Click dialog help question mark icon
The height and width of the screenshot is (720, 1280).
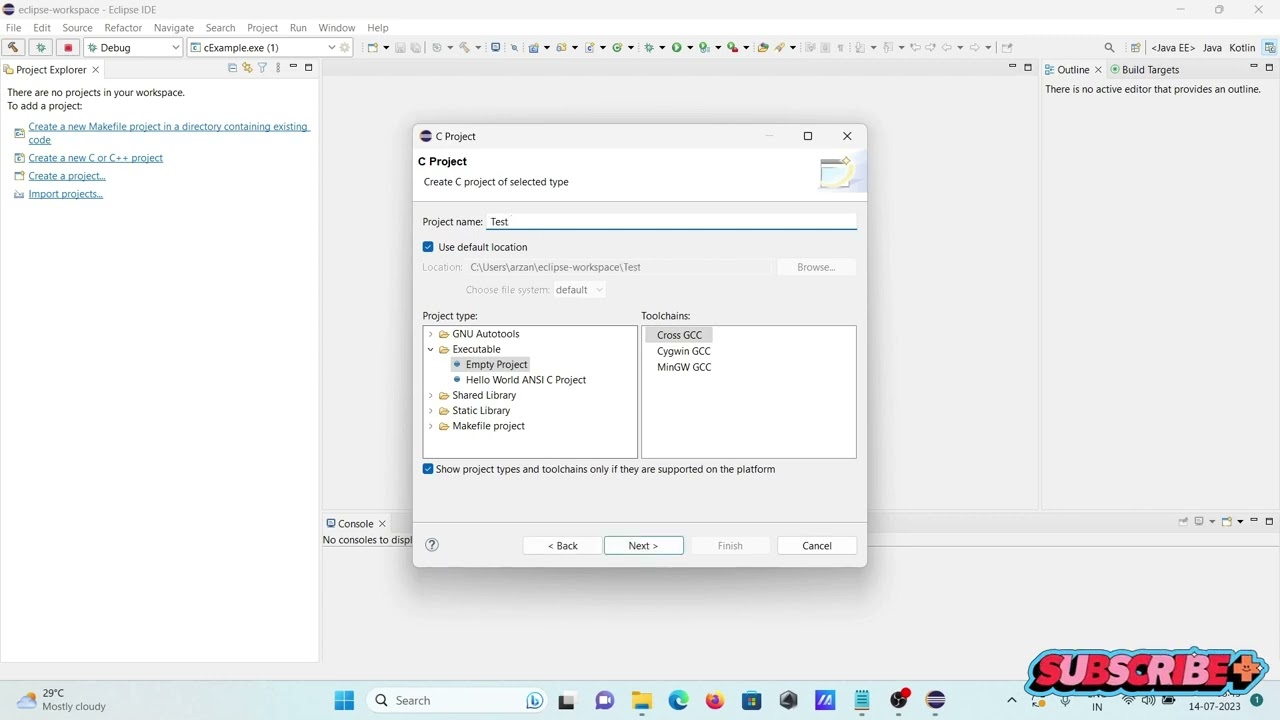tap(432, 545)
